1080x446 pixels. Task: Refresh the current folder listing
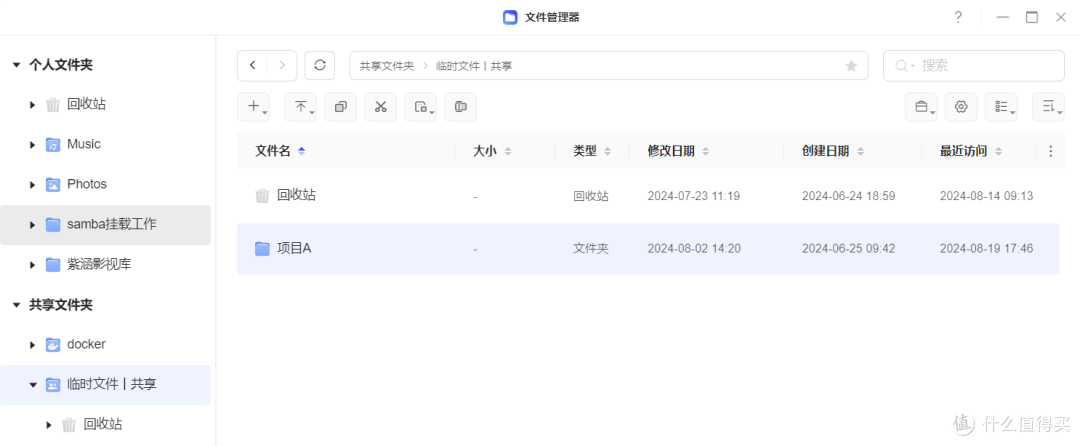click(320, 65)
